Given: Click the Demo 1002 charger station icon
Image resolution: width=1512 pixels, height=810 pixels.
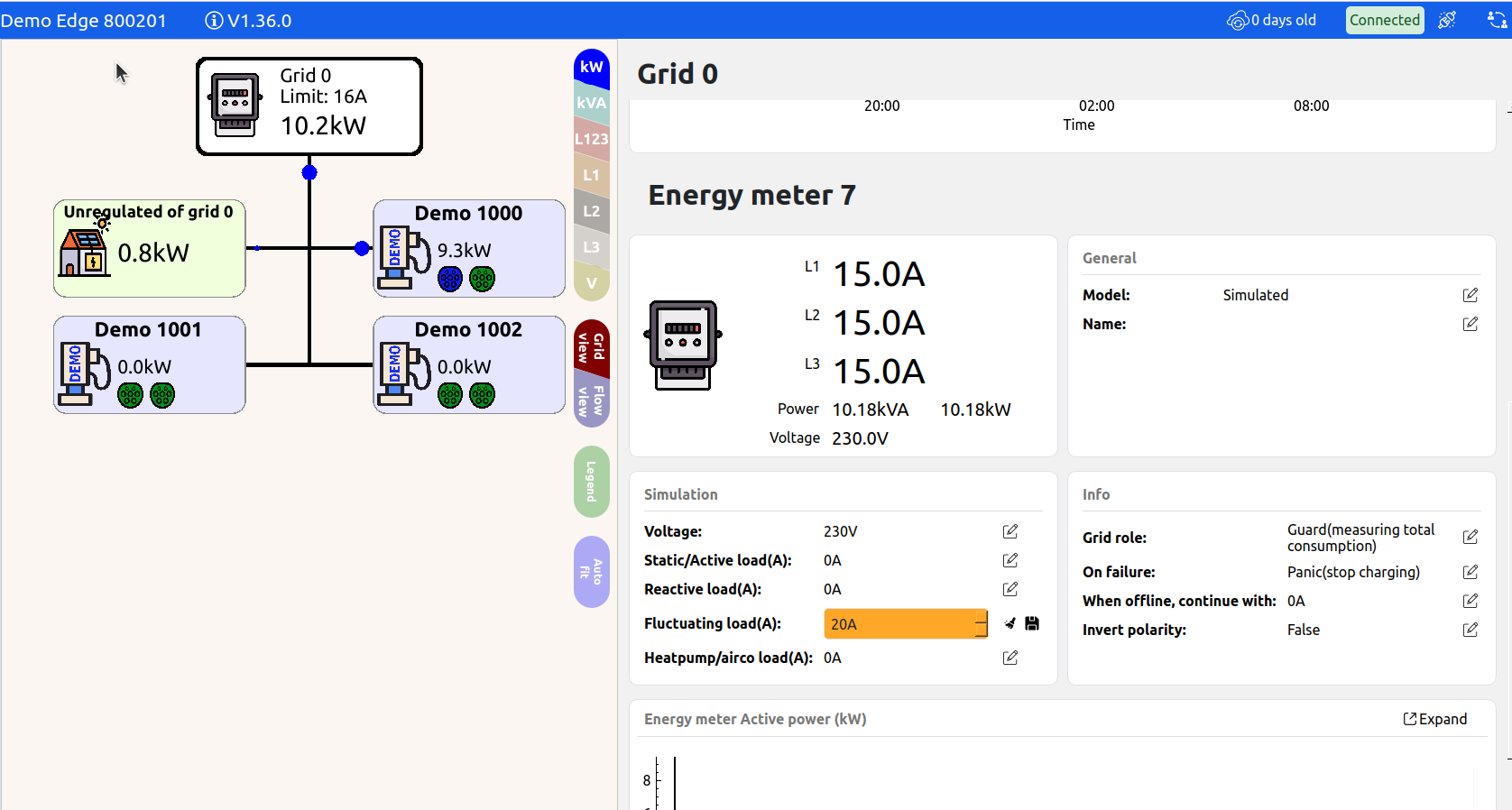Looking at the screenshot, I should point(404,374).
